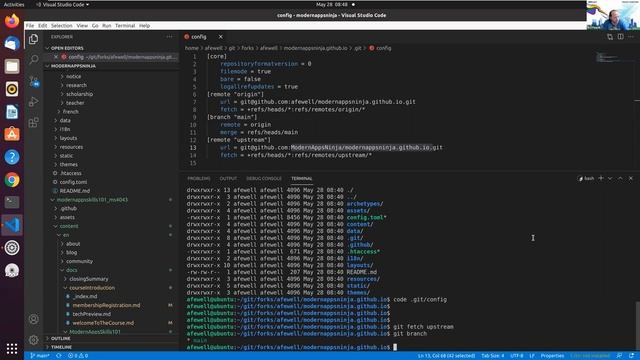Launch Firefox from the Ubuntu dock
640x360 pixels.
point(12,20)
